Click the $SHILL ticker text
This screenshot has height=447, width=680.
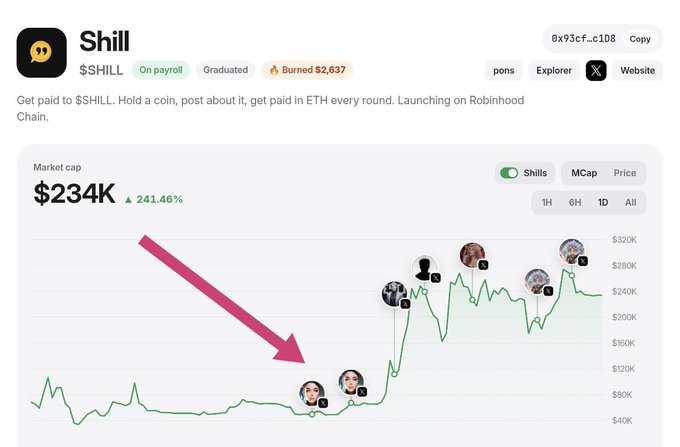[x=101, y=70]
